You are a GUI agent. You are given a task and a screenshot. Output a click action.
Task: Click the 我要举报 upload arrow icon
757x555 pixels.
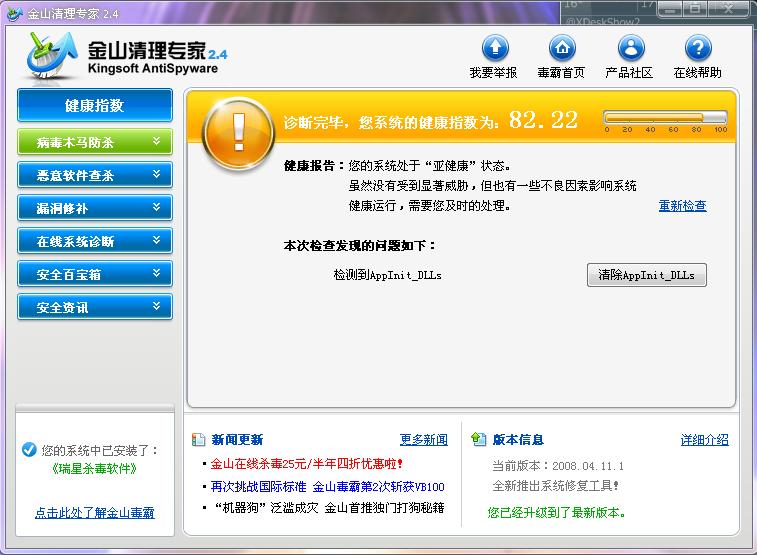[x=495, y=48]
